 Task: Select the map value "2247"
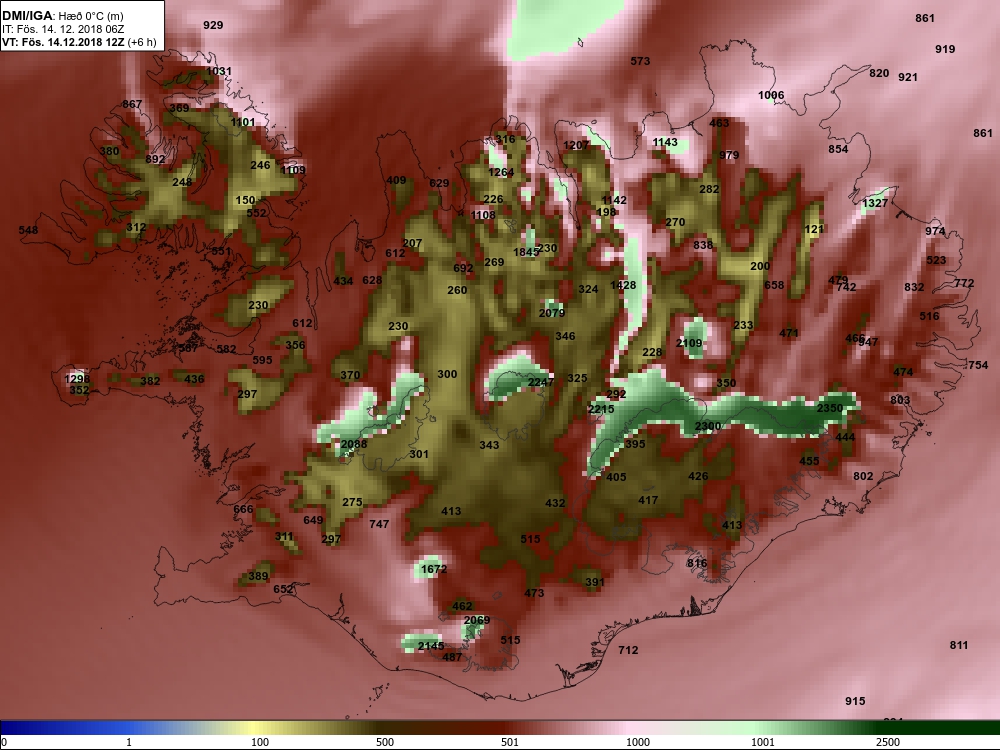[x=541, y=382]
